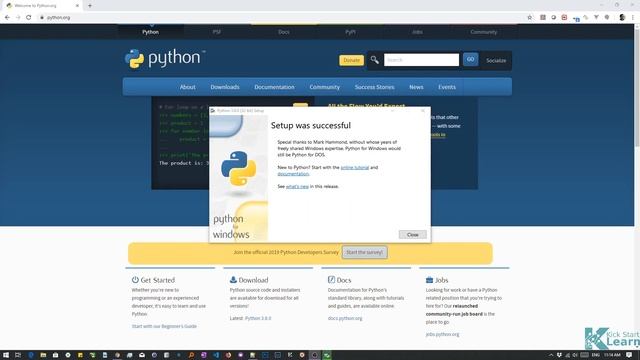Viewport: 640px width, 360px height.
Task: Click the Donate button on python.org
Action: (351, 60)
